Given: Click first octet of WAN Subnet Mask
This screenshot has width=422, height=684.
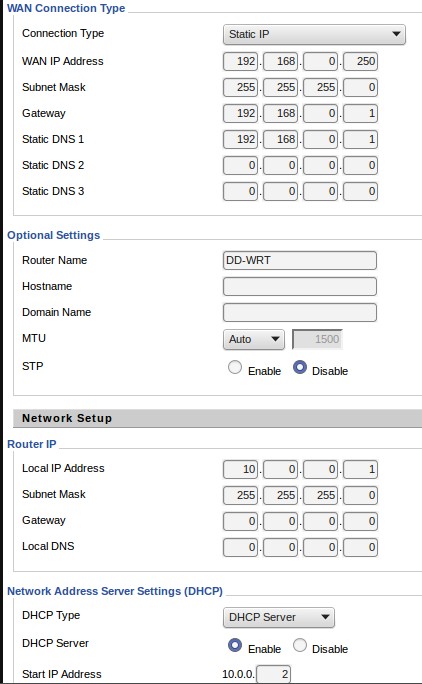Looking at the screenshot, I should click(x=240, y=87).
